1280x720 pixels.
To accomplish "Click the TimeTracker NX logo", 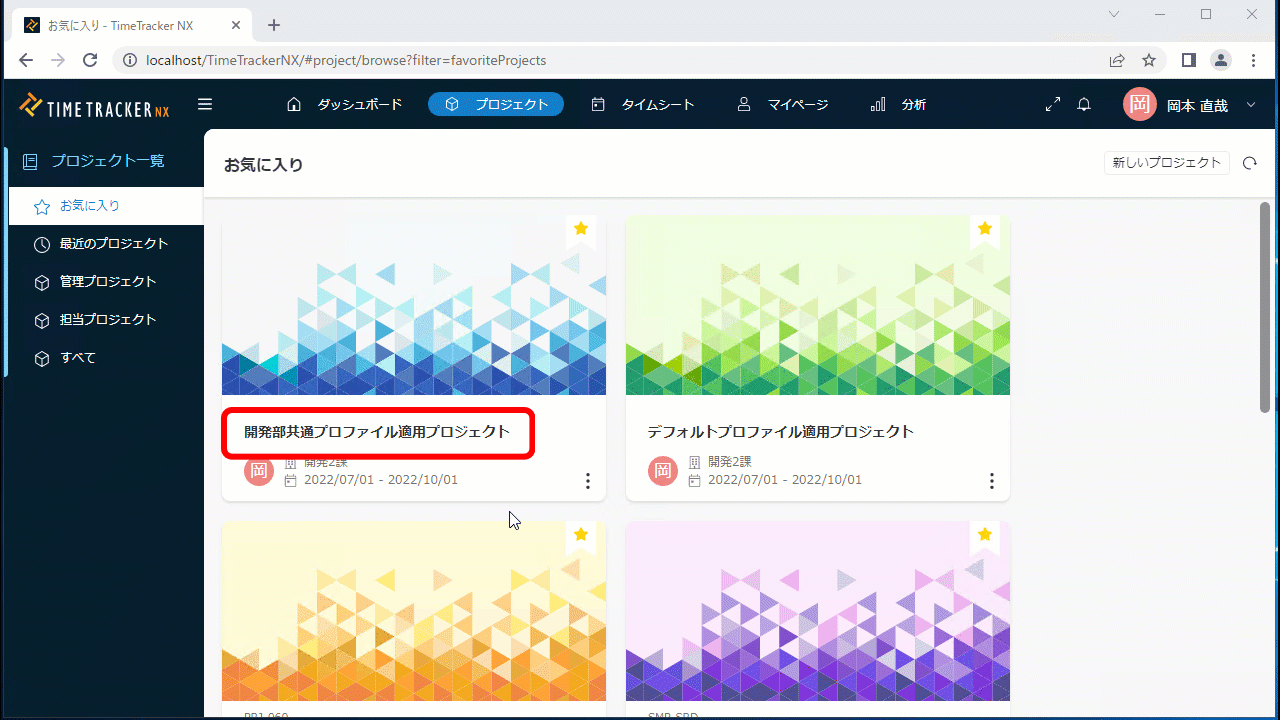I will click(95, 105).
